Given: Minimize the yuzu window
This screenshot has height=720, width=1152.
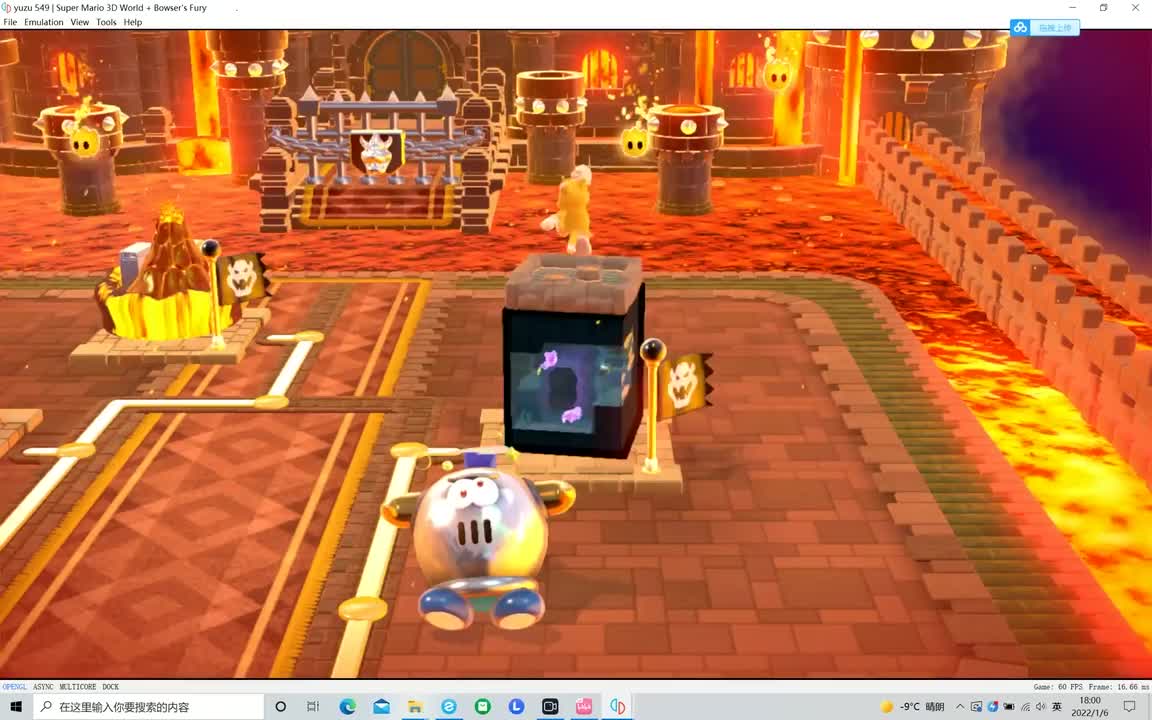Looking at the screenshot, I should pyautogui.click(x=1073, y=7).
